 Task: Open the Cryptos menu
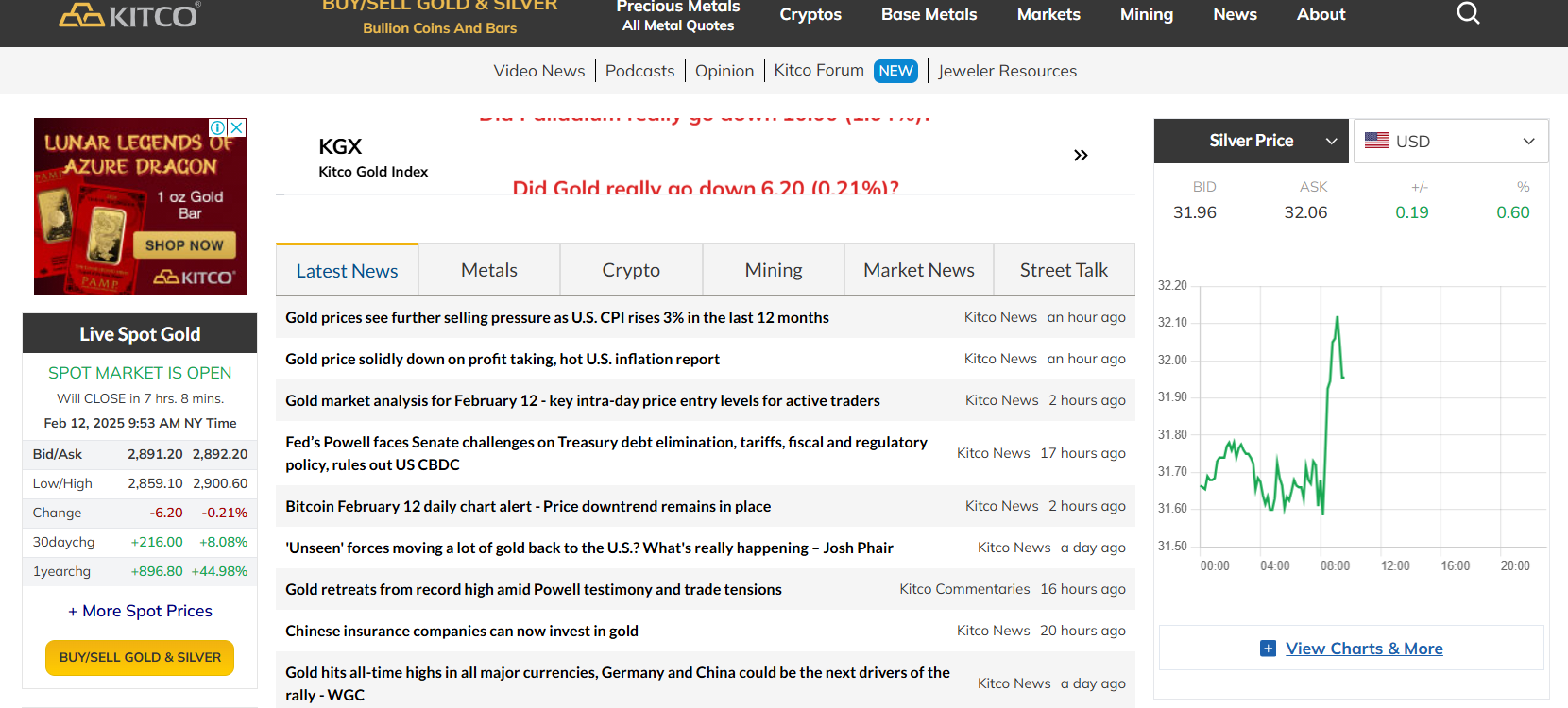pos(810,14)
